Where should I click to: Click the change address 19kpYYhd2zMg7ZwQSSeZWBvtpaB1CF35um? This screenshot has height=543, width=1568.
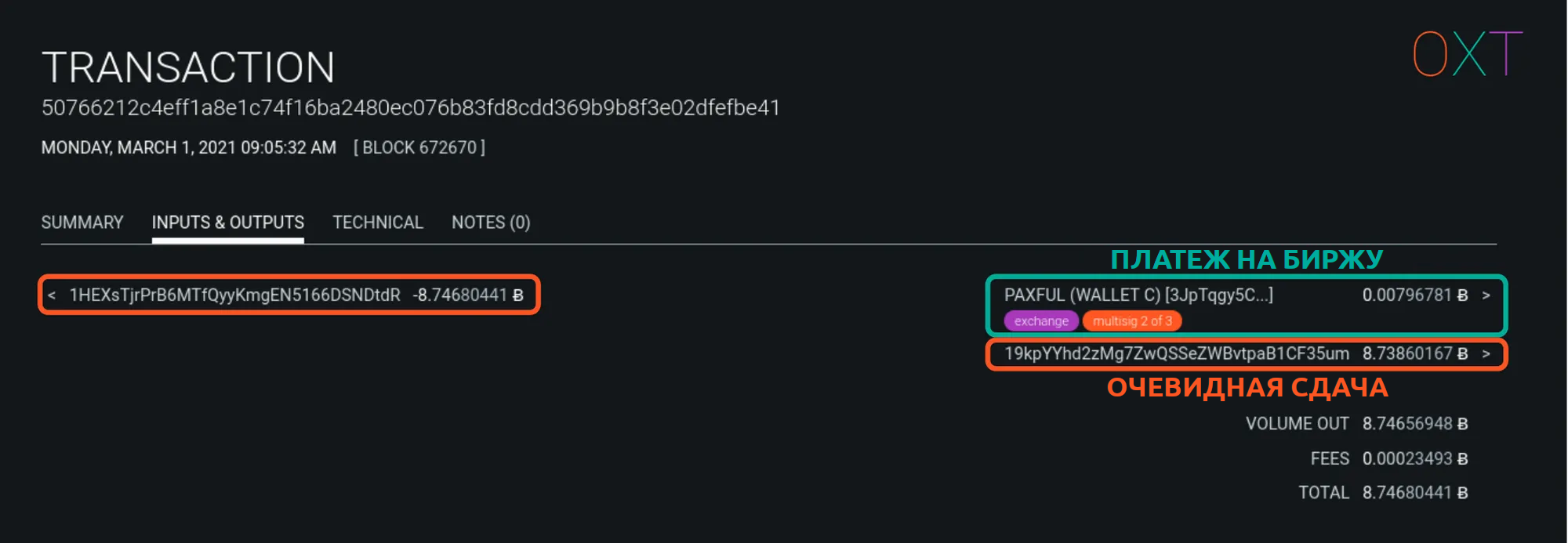point(1176,354)
